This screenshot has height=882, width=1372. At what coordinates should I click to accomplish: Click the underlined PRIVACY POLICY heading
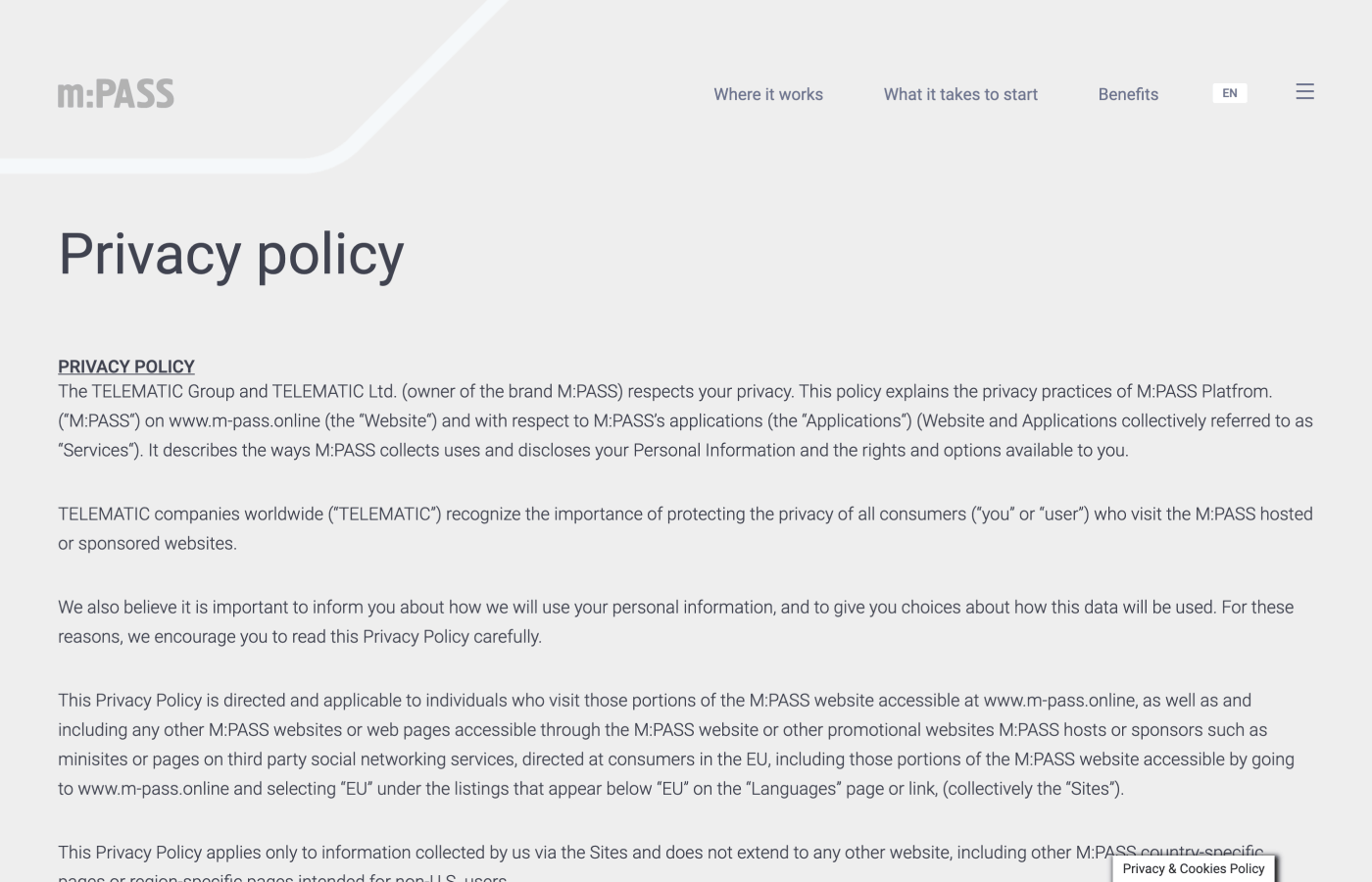coord(126,367)
